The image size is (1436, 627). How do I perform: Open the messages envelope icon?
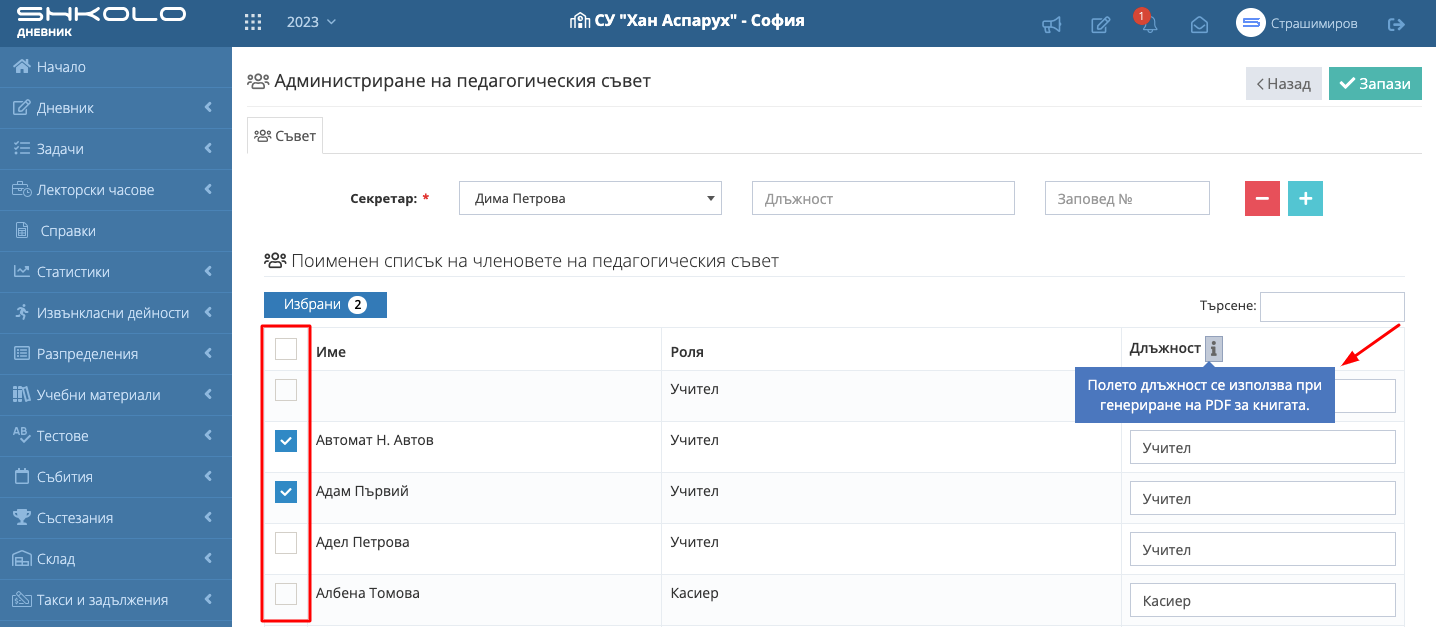pos(1199,25)
